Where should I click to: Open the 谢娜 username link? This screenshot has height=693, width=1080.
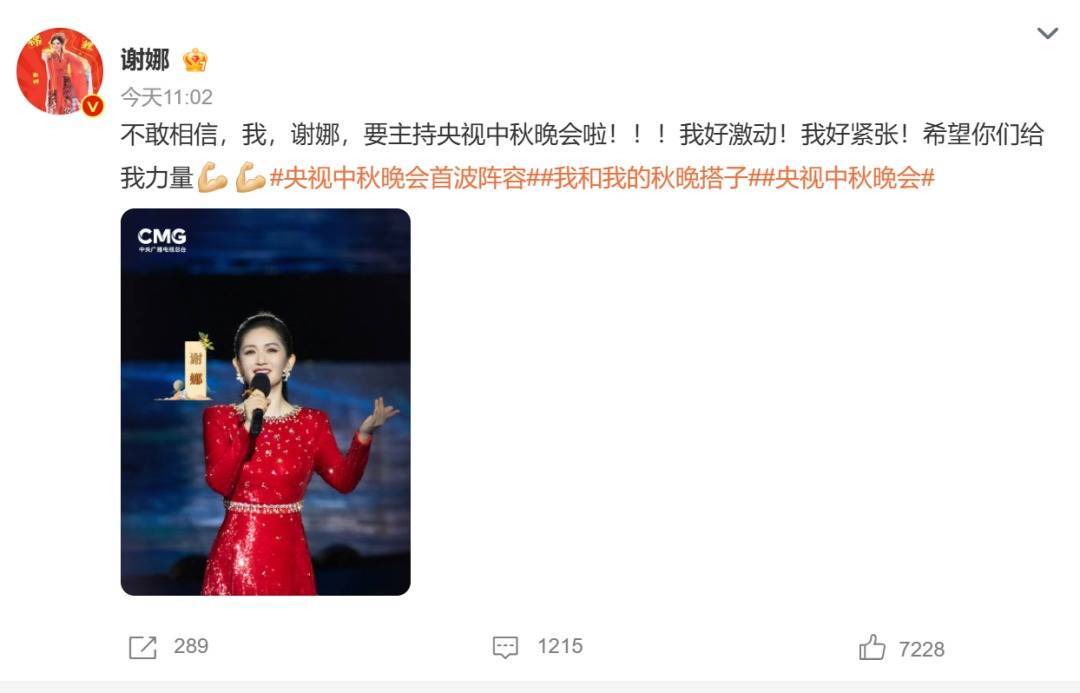[145, 60]
